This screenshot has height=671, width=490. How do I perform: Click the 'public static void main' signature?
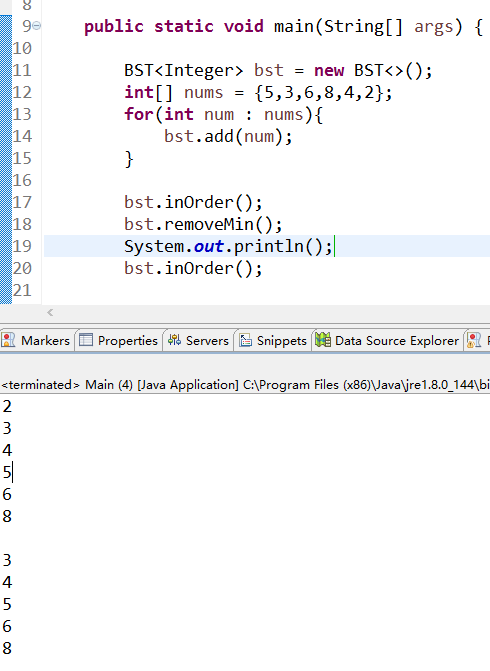point(283,27)
